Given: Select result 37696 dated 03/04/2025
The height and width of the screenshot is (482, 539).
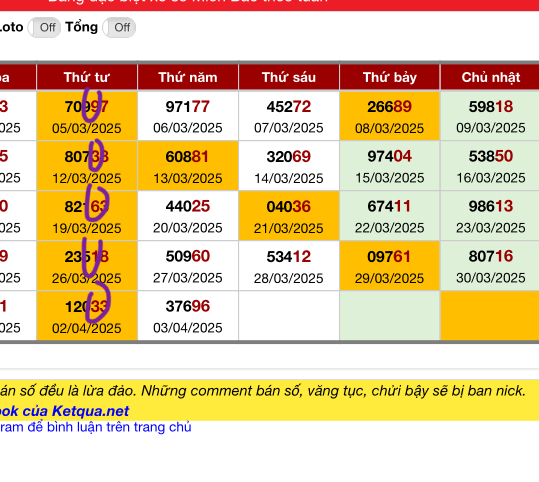Looking at the screenshot, I should tap(188, 316).
